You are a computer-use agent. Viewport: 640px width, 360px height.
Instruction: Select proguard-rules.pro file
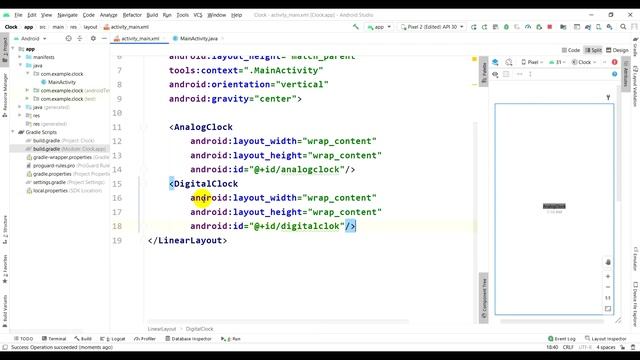coord(67,166)
